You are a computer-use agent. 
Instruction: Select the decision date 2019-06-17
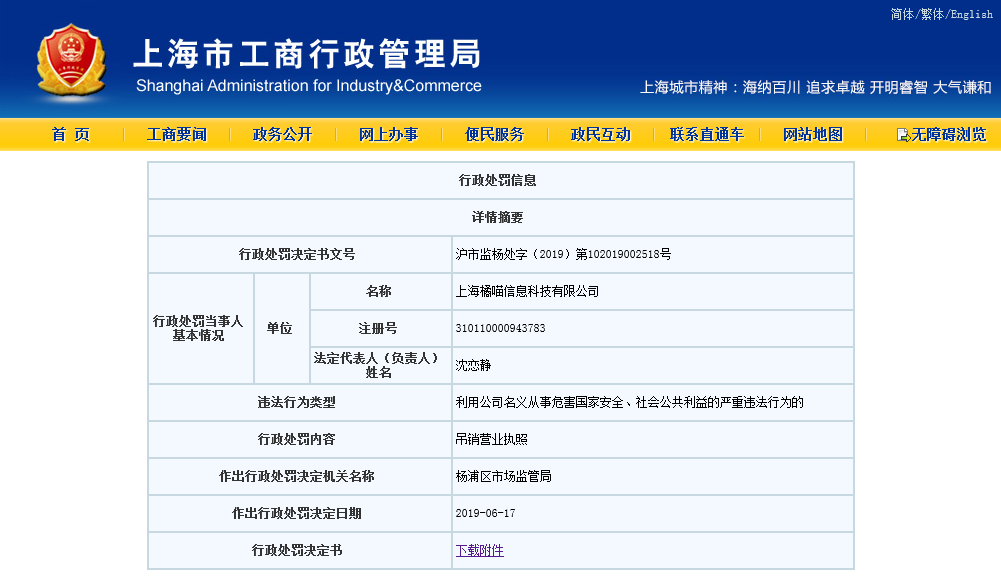pyautogui.click(x=485, y=513)
